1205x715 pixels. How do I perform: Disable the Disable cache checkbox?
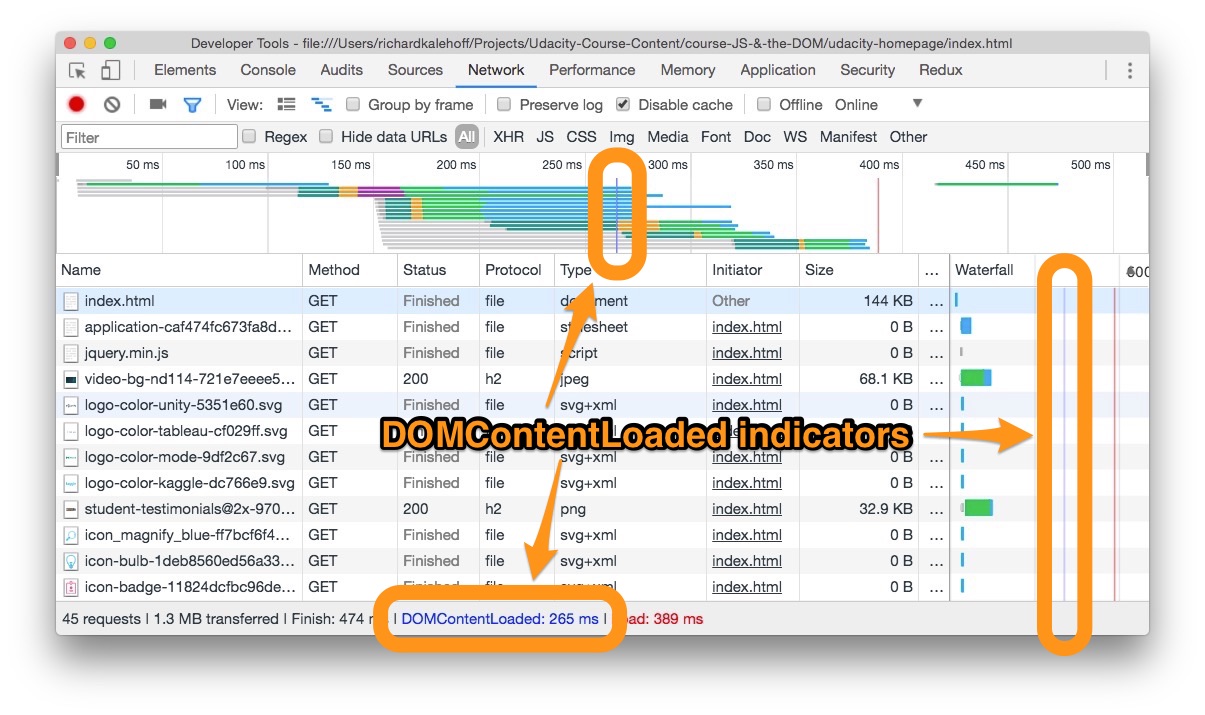click(x=622, y=104)
